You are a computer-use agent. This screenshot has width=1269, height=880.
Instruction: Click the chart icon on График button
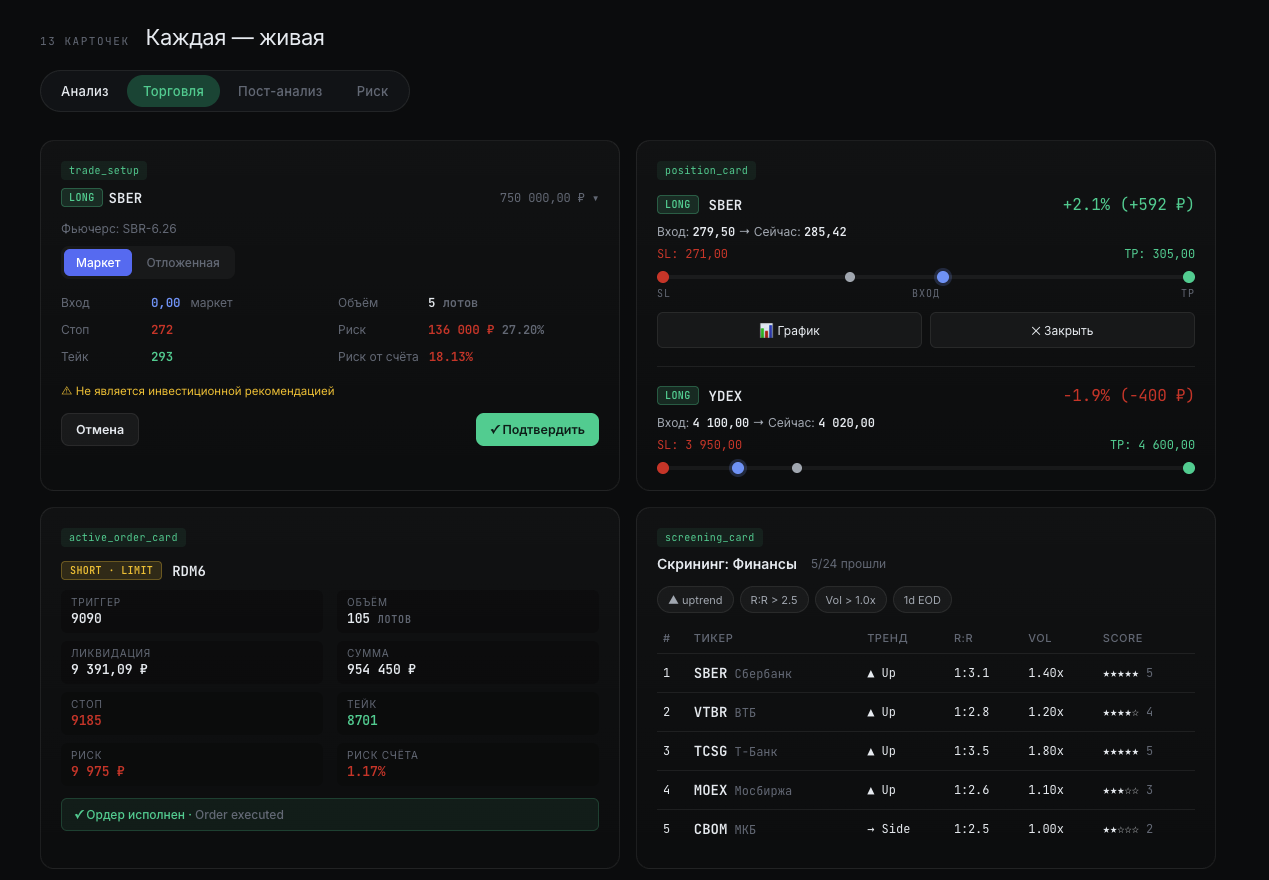click(766, 330)
